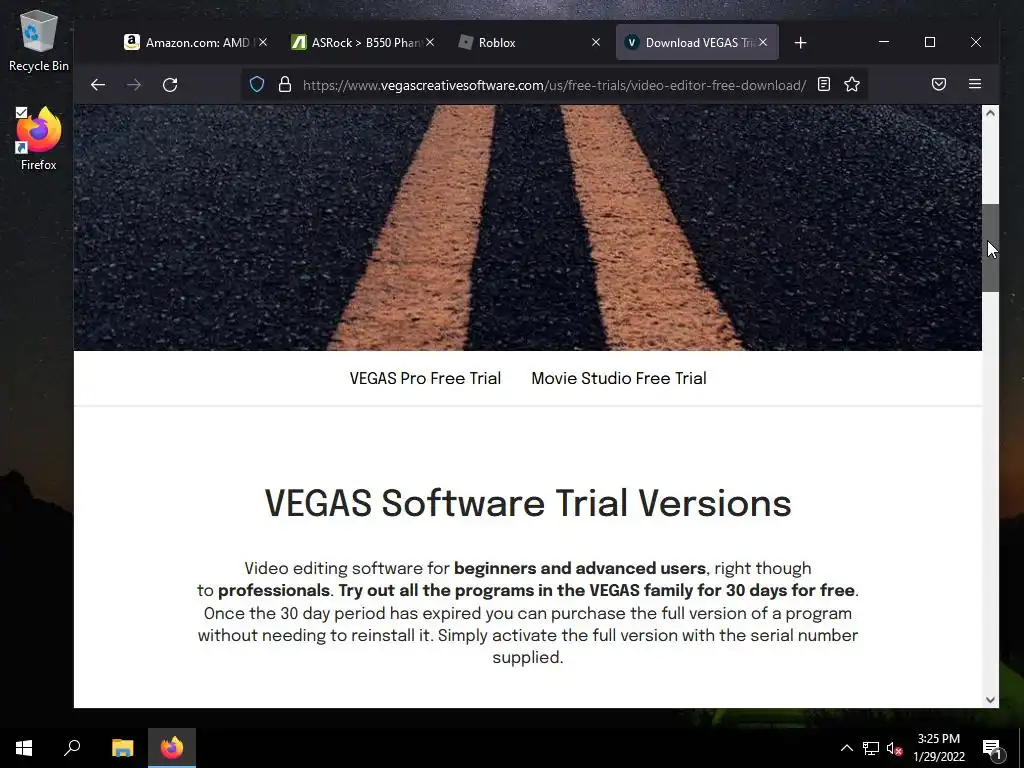This screenshot has width=1024, height=768.
Task: Select the Recycle Bin desktop icon
Action: (x=39, y=41)
